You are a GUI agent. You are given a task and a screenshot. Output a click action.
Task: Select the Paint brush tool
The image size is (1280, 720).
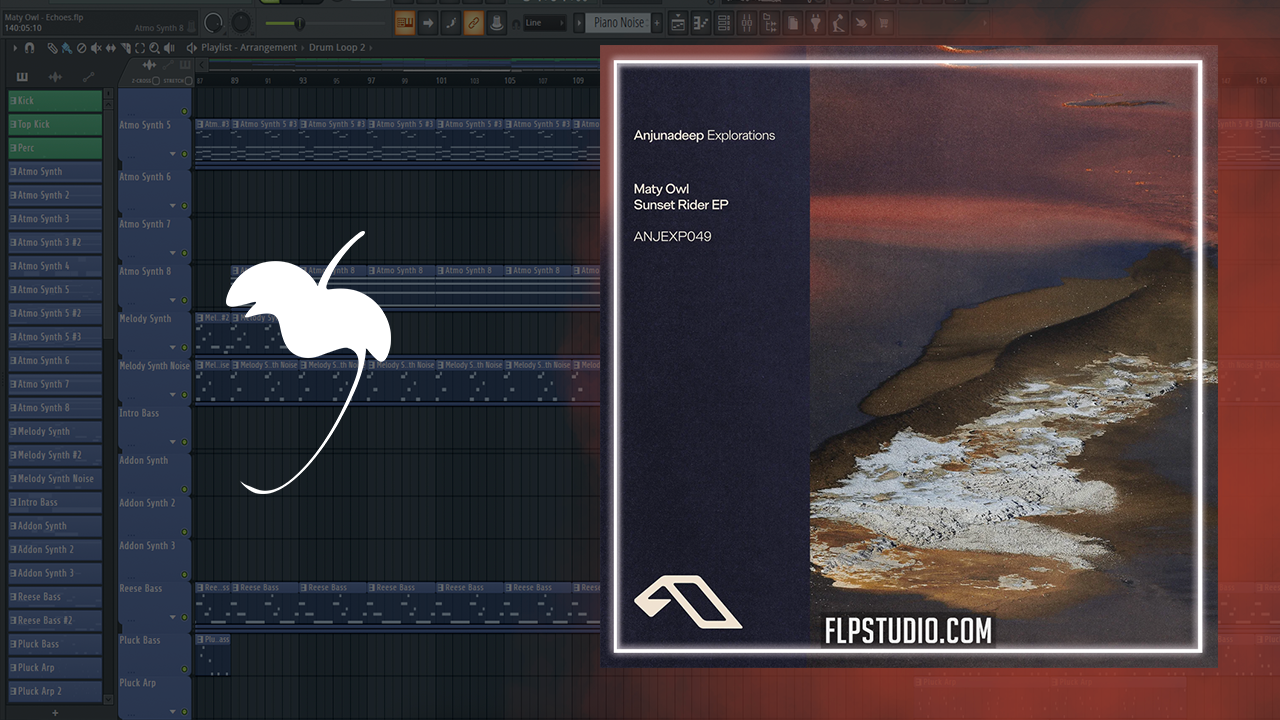pos(66,47)
